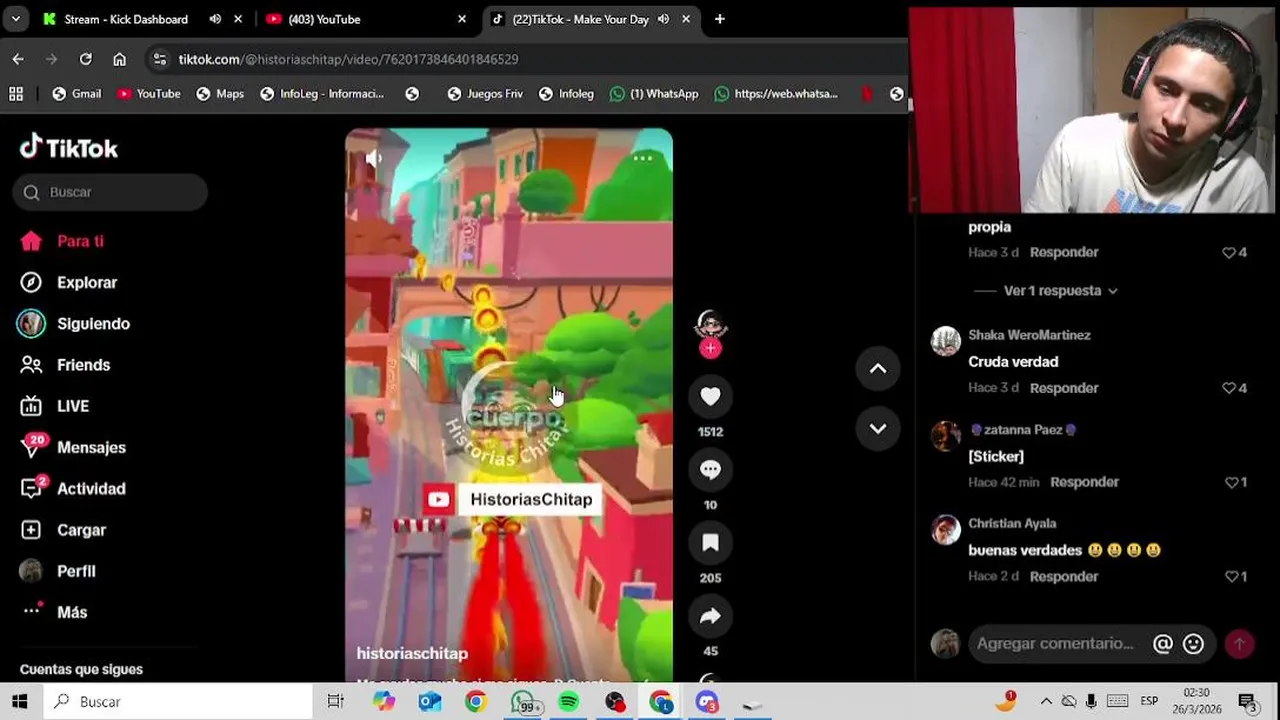
Task: Reply to Shaka WeroMartinez's comment
Action: point(1064,388)
